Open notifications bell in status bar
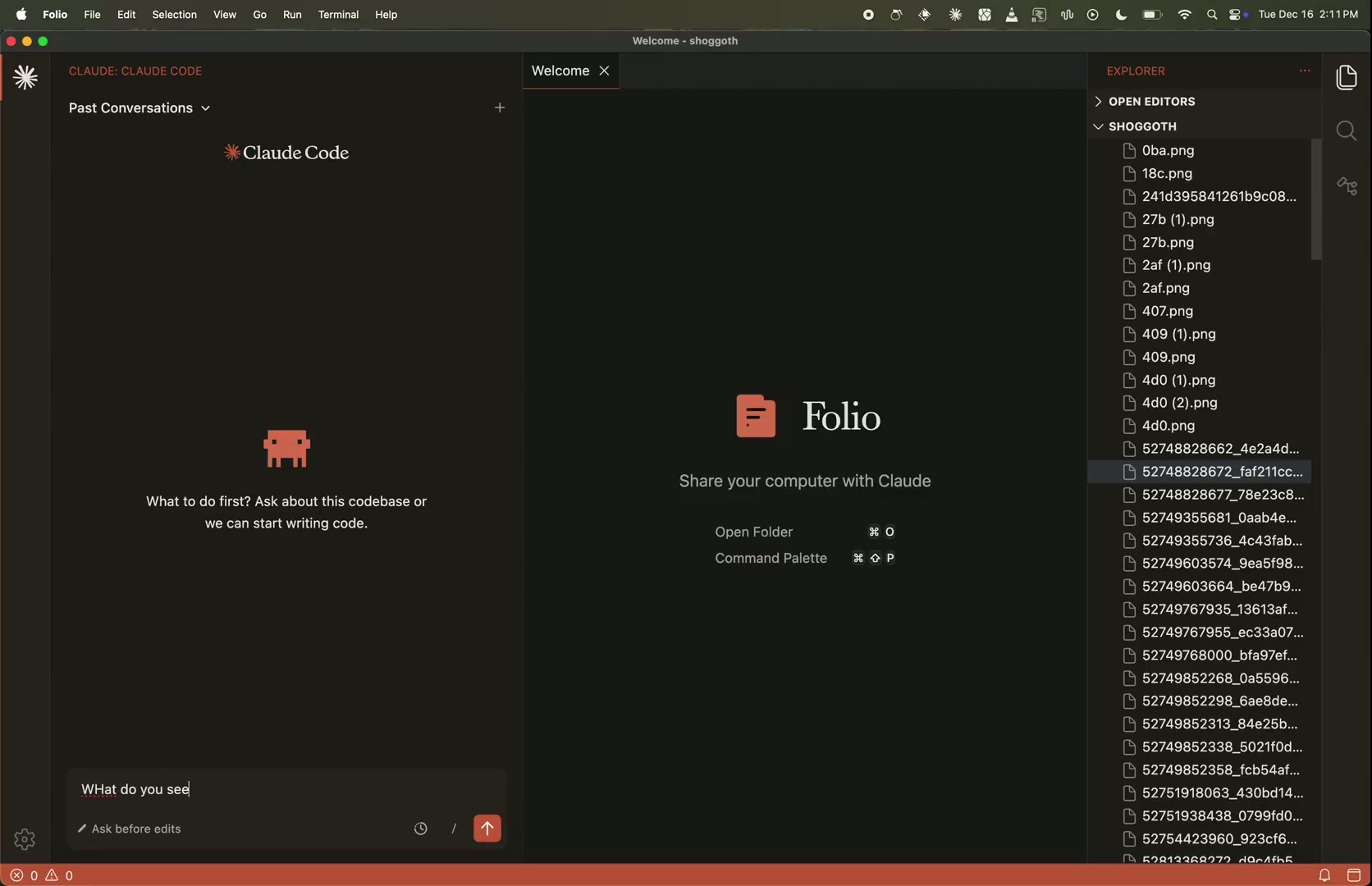 click(1324, 875)
